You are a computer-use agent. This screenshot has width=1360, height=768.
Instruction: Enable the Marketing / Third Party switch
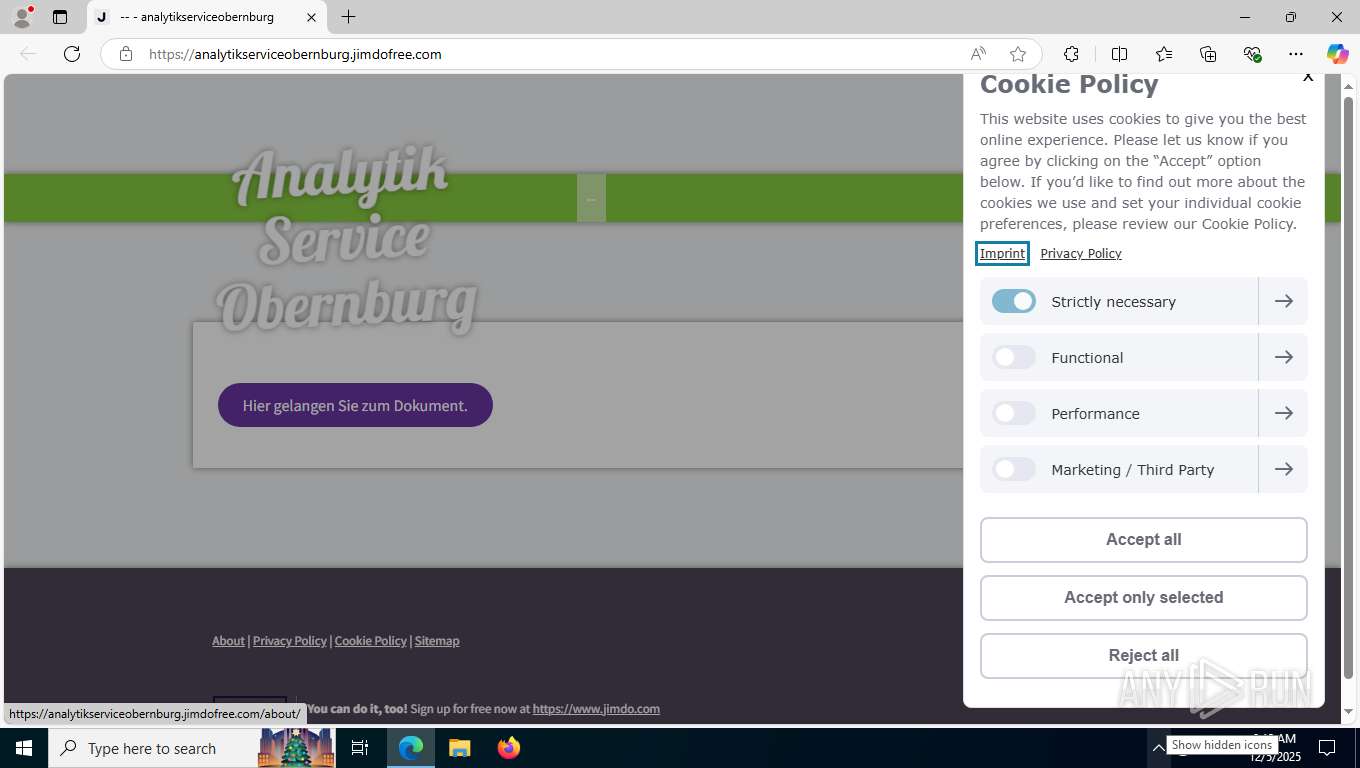[x=1014, y=469]
